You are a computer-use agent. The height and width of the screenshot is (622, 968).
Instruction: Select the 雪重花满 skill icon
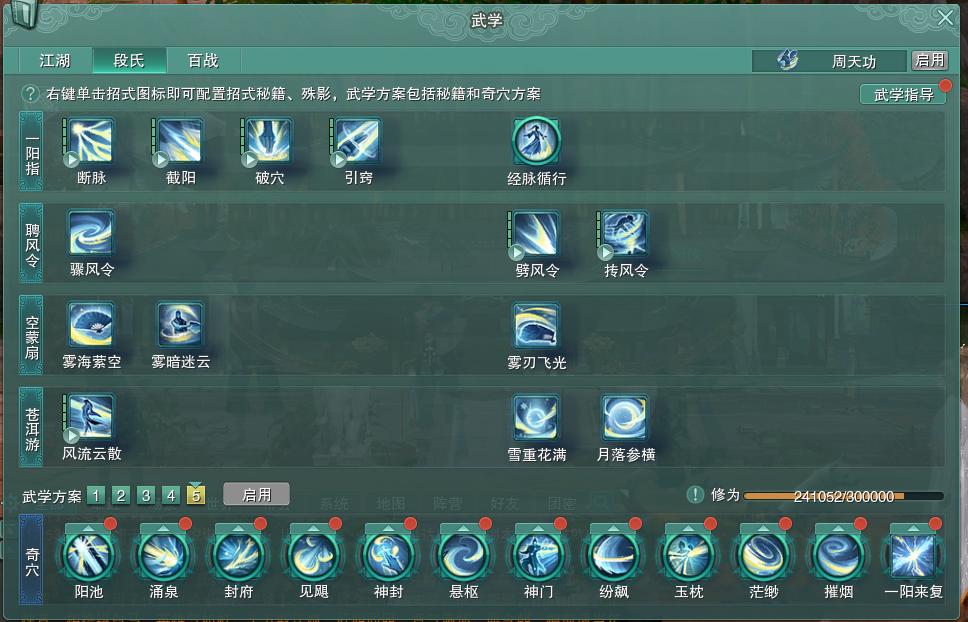tap(536, 418)
